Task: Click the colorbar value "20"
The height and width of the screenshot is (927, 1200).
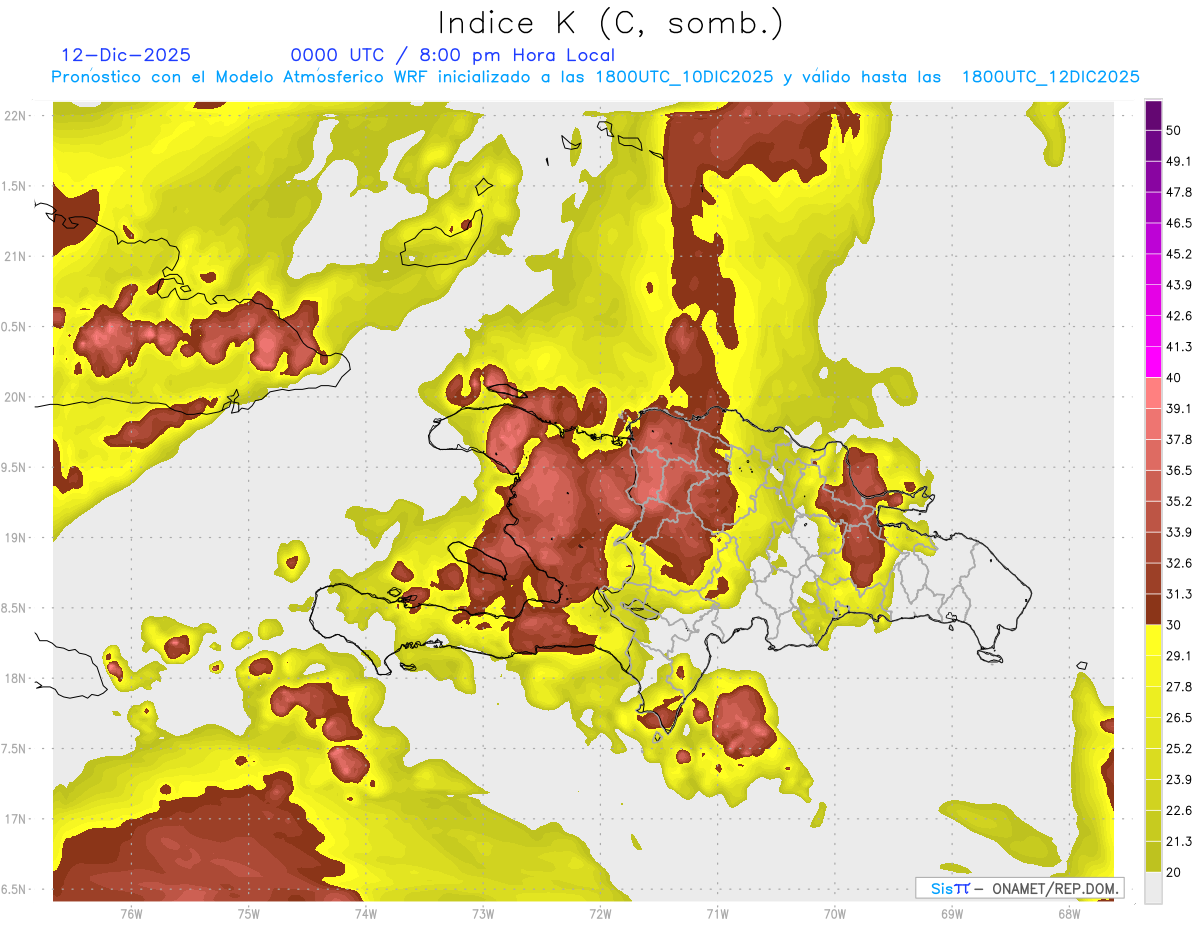Action: point(1175,872)
